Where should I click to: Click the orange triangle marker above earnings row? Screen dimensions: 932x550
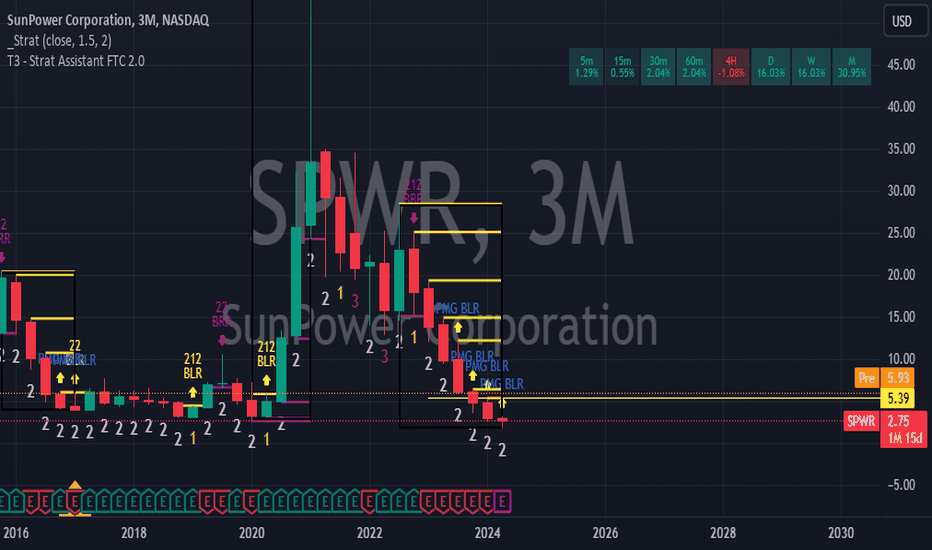pos(74,485)
